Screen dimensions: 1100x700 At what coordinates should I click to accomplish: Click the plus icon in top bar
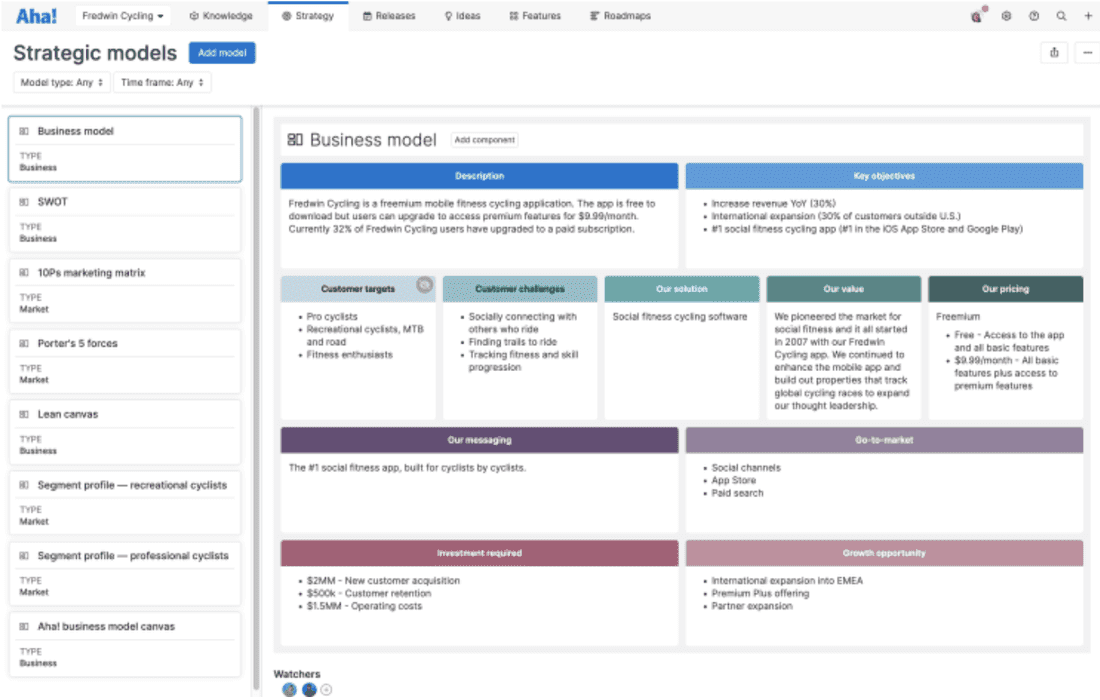(1088, 16)
